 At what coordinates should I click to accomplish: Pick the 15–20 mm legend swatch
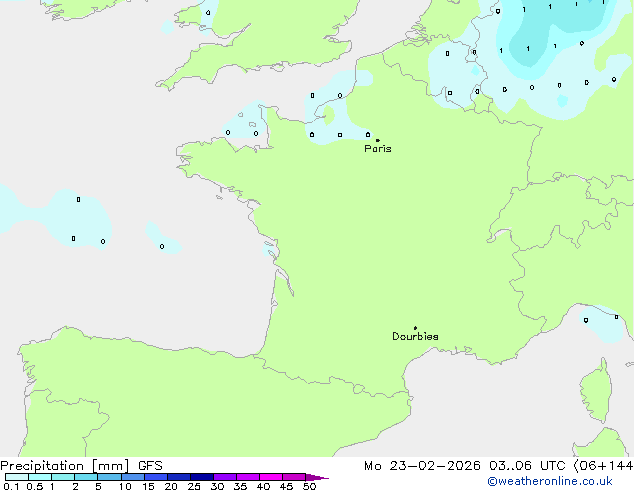point(156,477)
